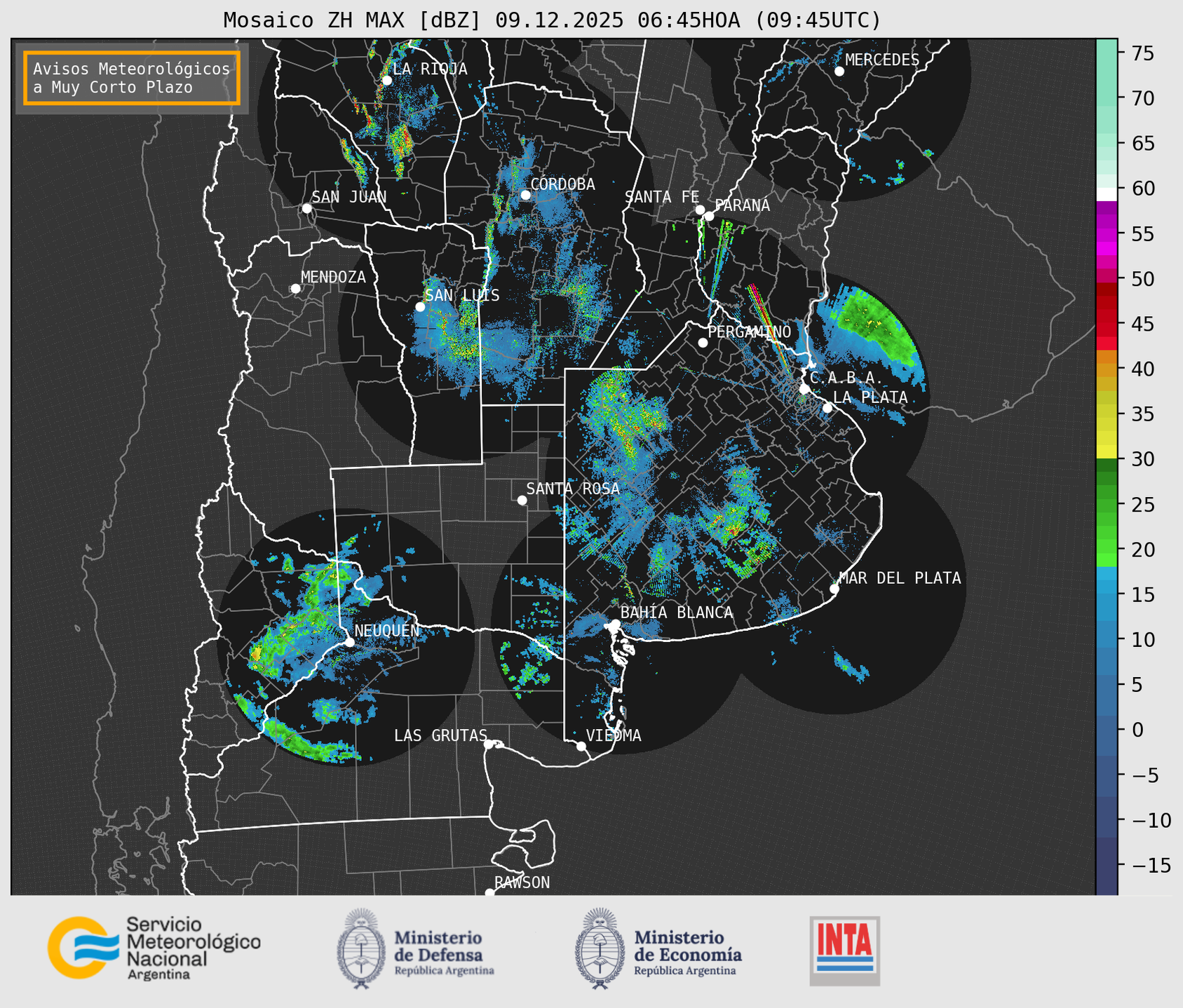Click the yellow 30 dBZ band on colorbar
Screen dimensions: 1183x1008
click(1107, 452)
